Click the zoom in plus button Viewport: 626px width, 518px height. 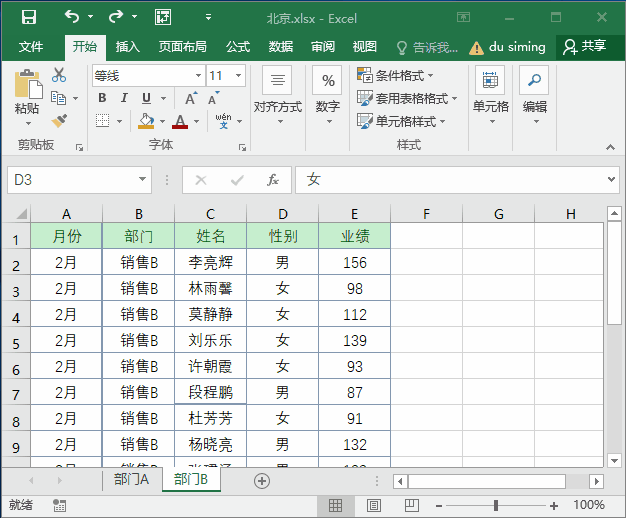554,506
